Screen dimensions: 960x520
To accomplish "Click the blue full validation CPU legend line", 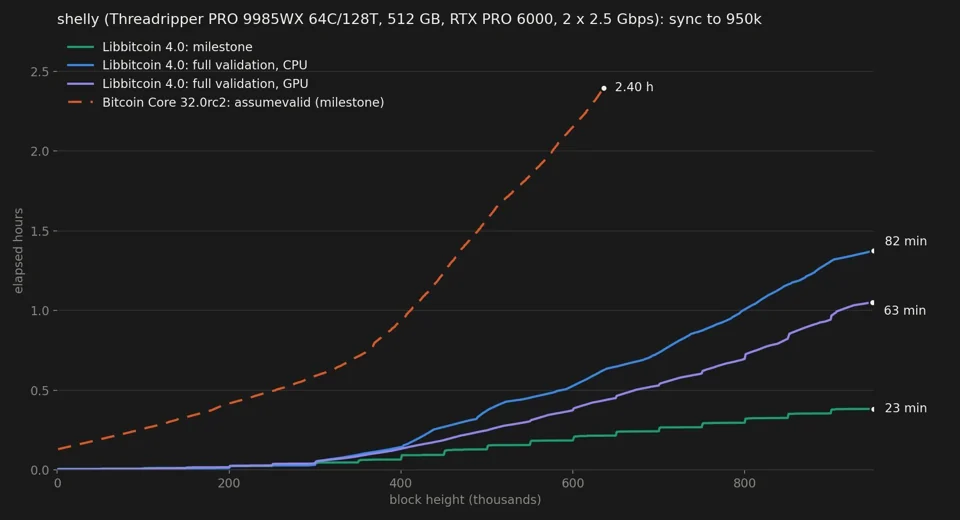I will click(81, 65).
